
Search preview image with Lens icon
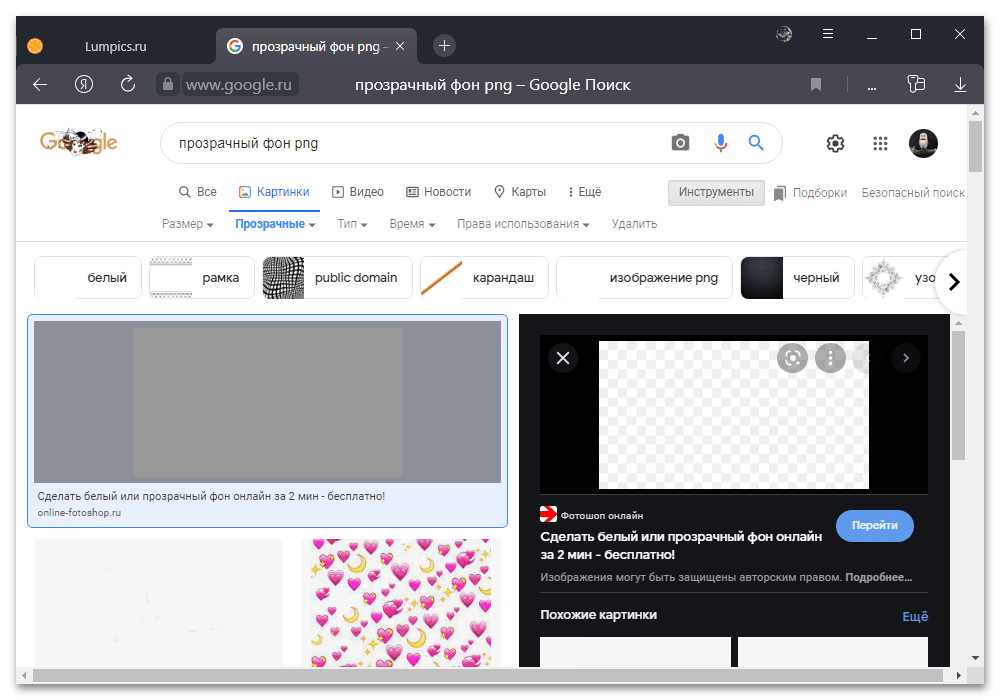point(792,358)
